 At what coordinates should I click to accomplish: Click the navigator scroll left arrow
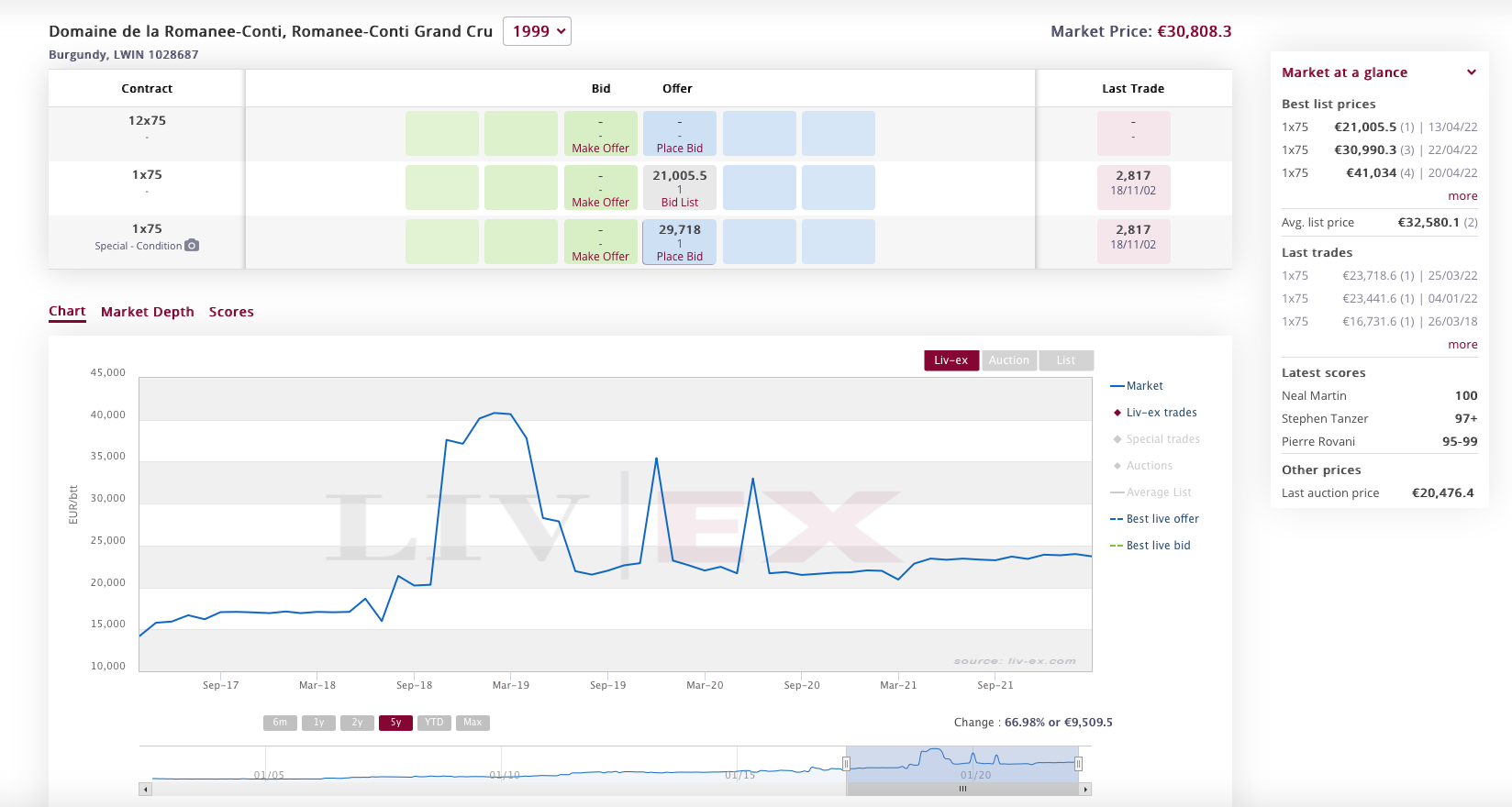coord(145,789)
